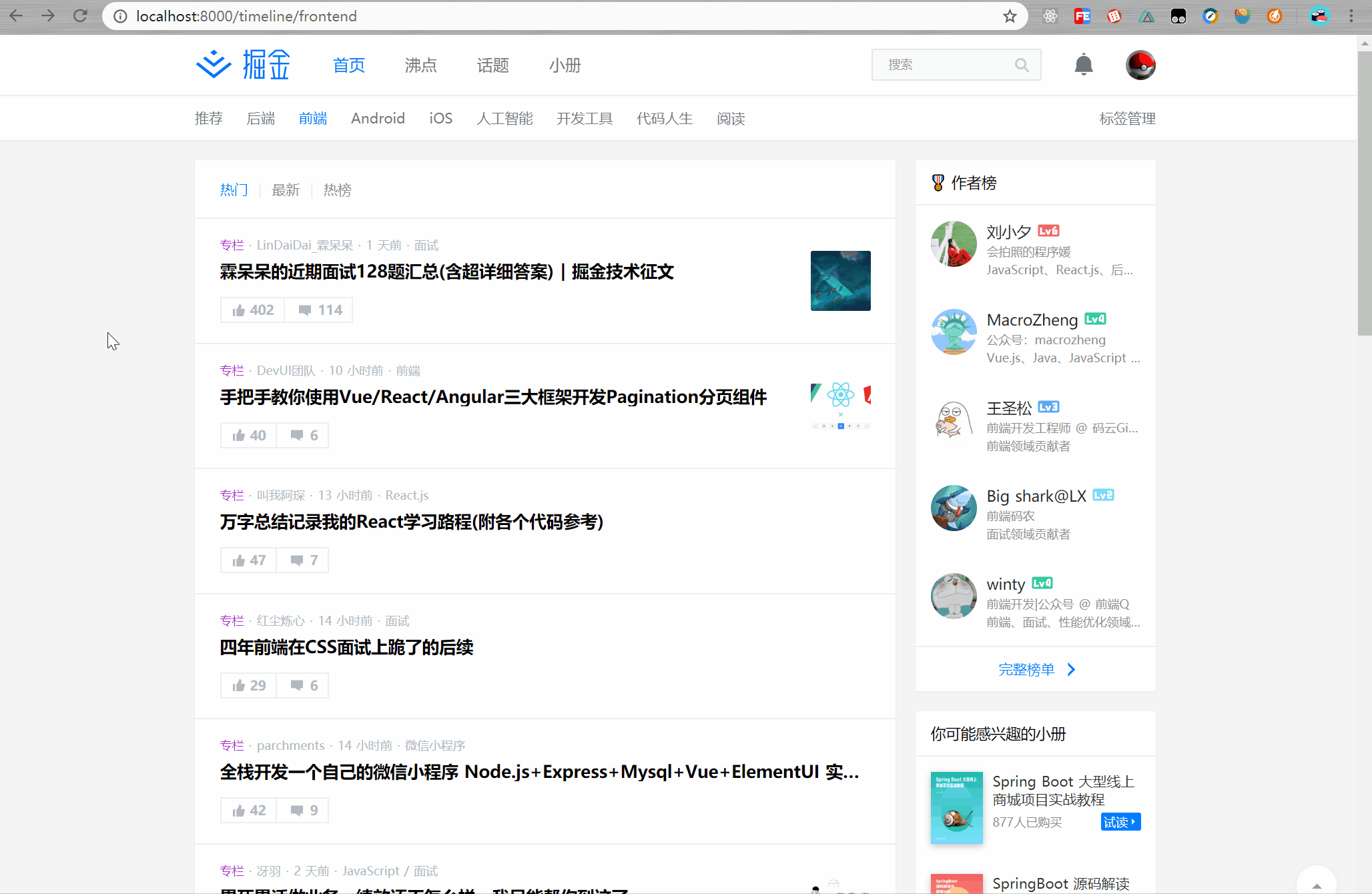Click the back-to-top arrow button
The height and width of the screenshot is (894, 1372).
[1316, 884]
